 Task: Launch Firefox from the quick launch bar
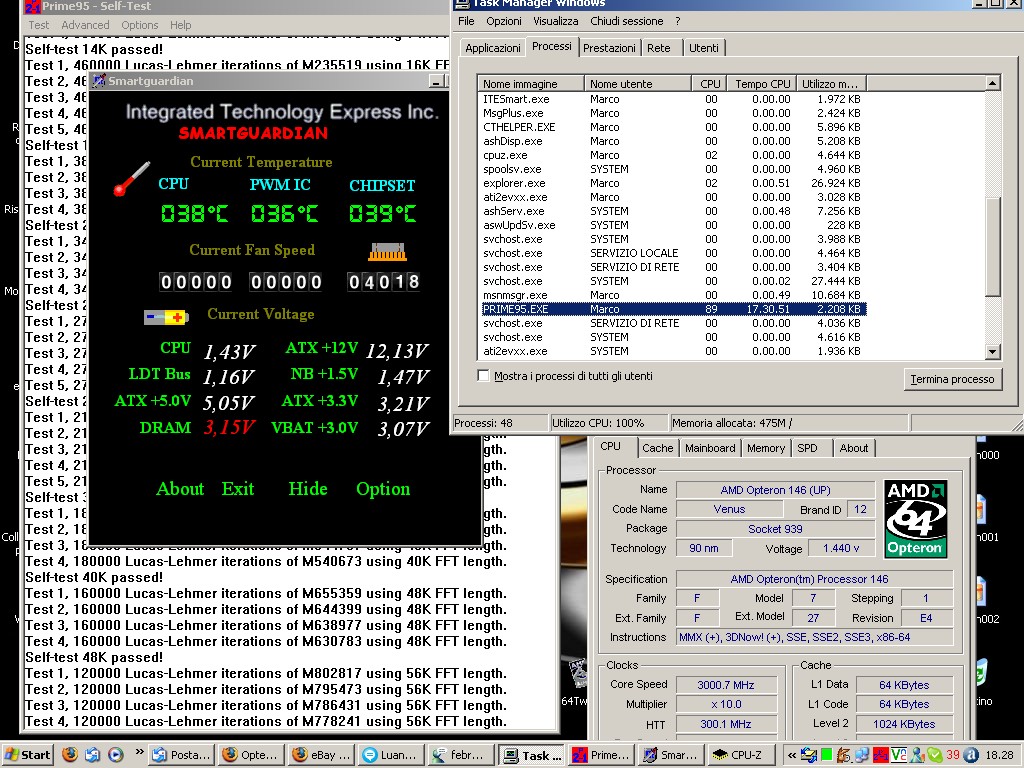pyautogui.click(x=70, y=754)
